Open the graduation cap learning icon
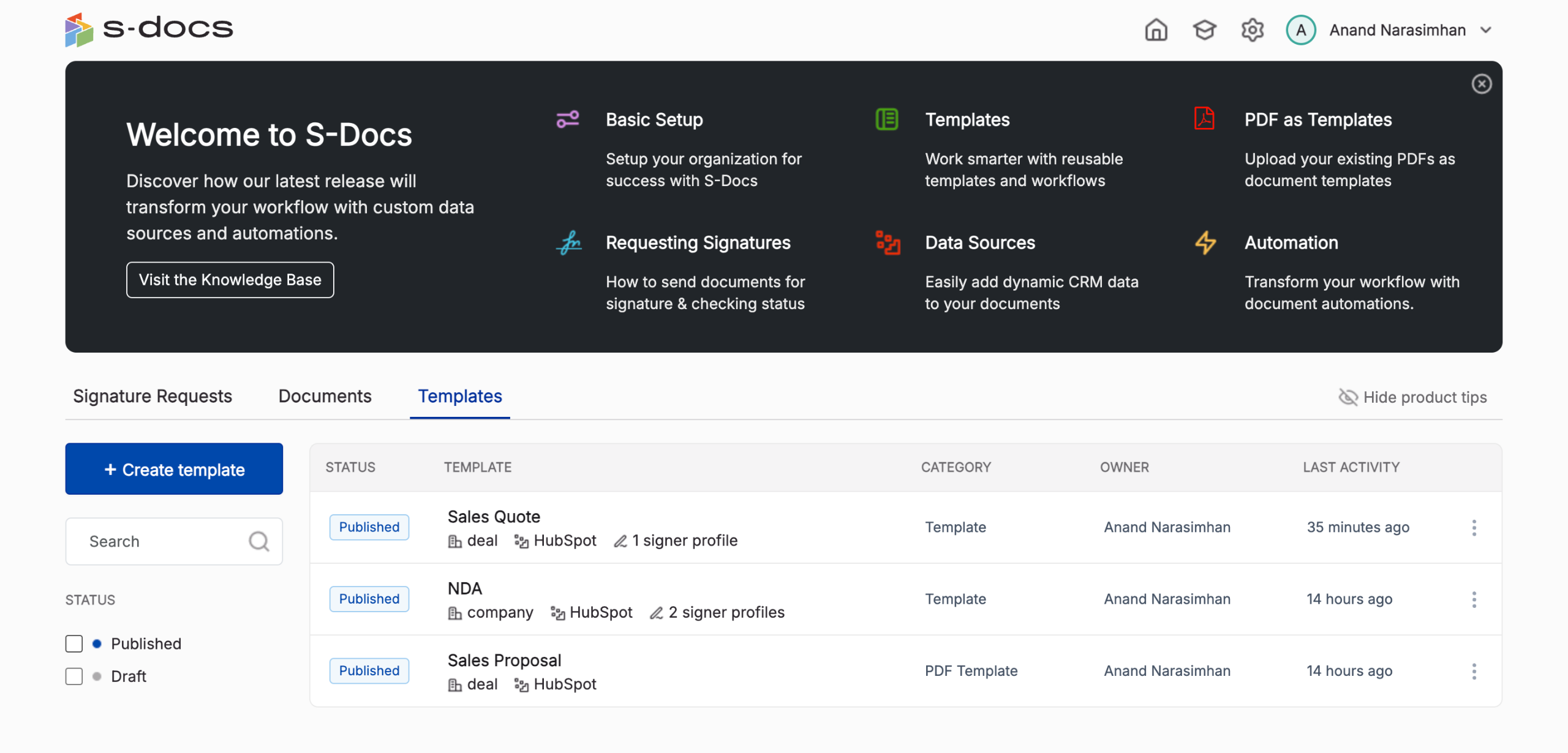The width and height of the screenshot is (1568, 753). coord(1204,30)
